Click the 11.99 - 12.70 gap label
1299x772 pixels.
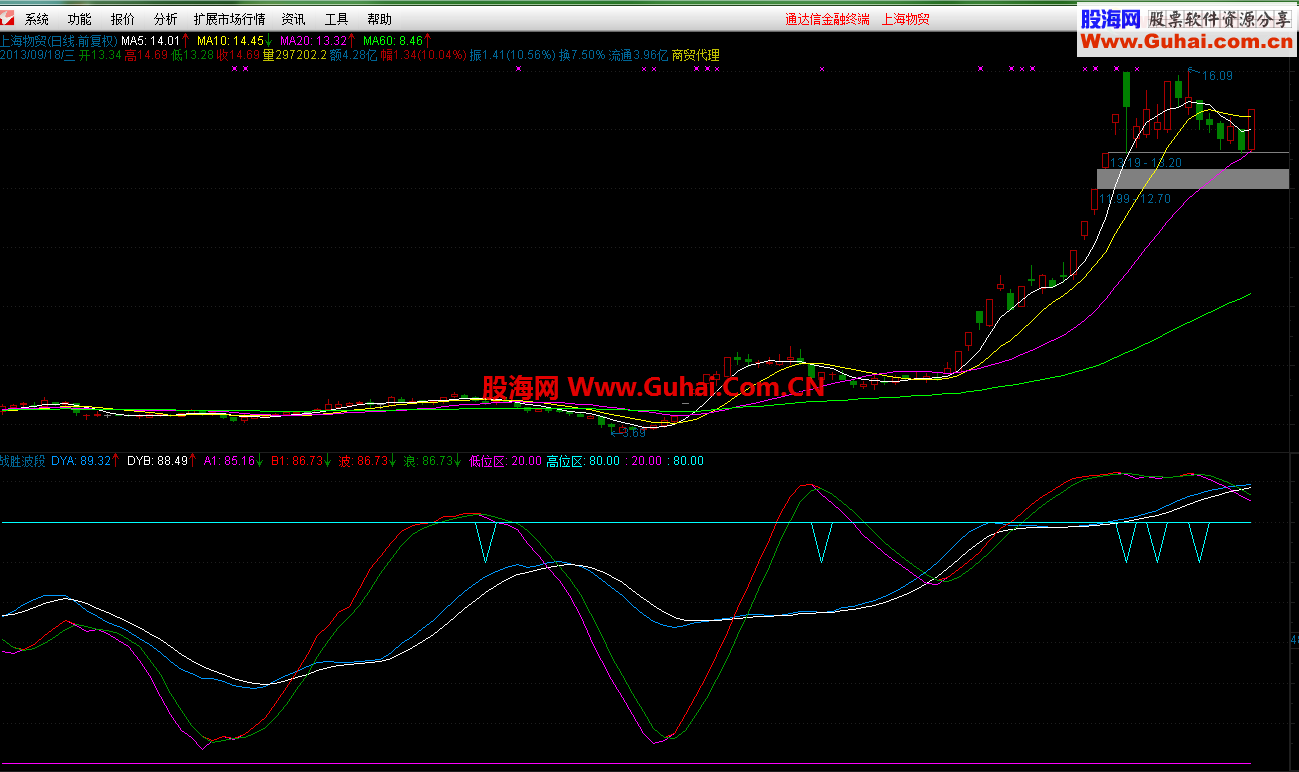point(1135,199)
